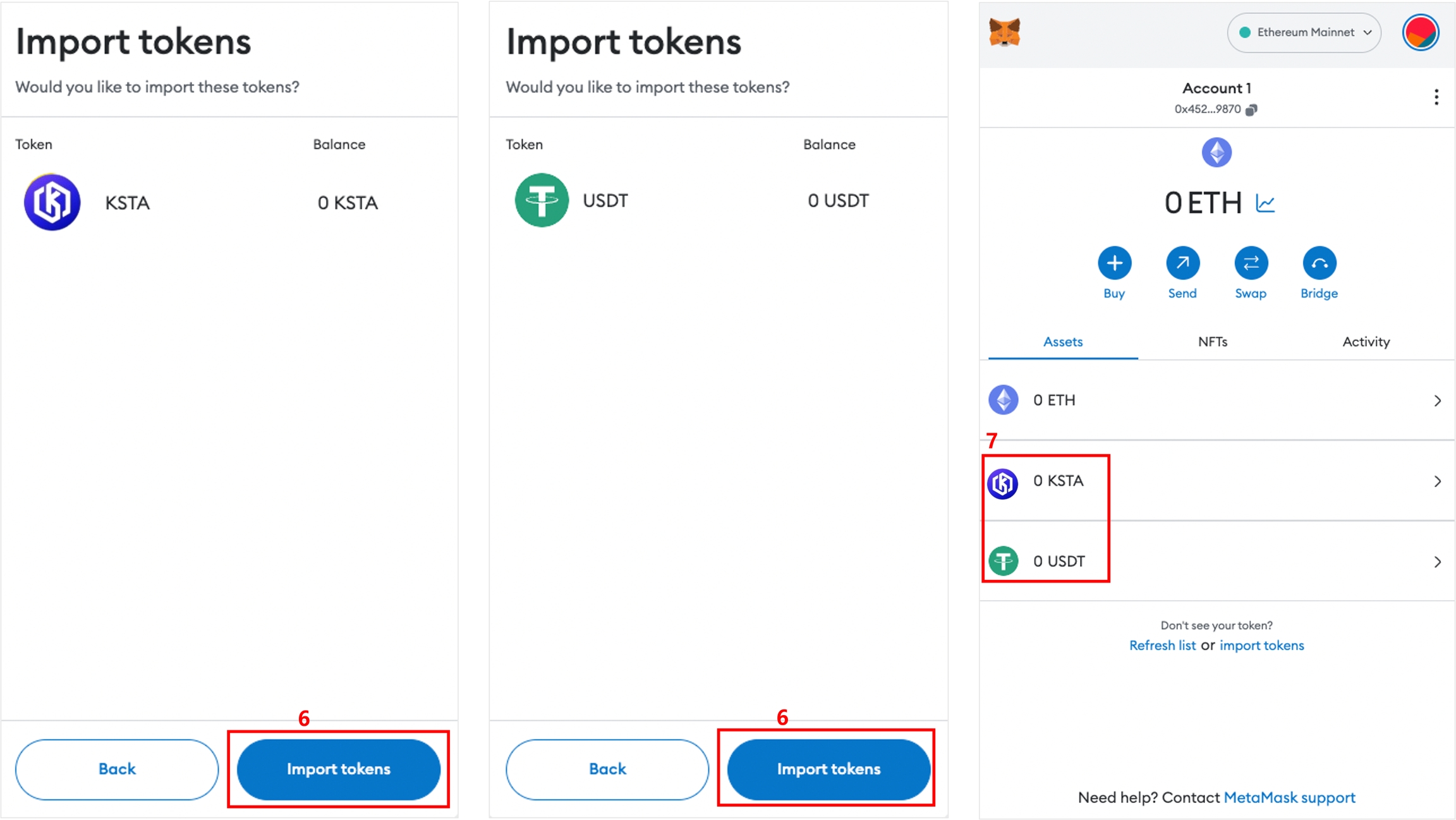Image resolution: width=1456 pixels, height=820 pixels.
Task: Click the Buy plus icon
Action: (x=1114, y=263)
